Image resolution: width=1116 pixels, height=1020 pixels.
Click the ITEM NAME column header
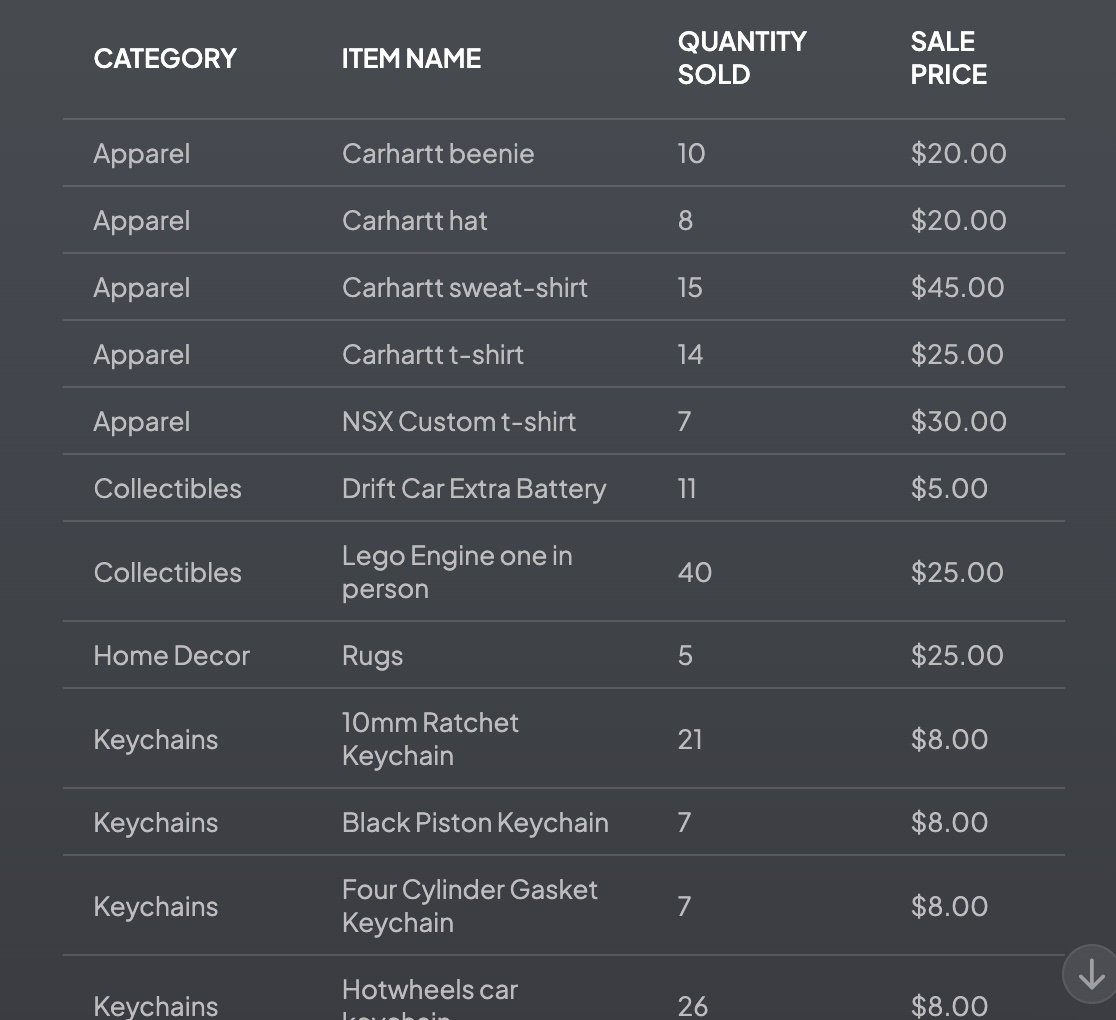click(x=411, y=58)
